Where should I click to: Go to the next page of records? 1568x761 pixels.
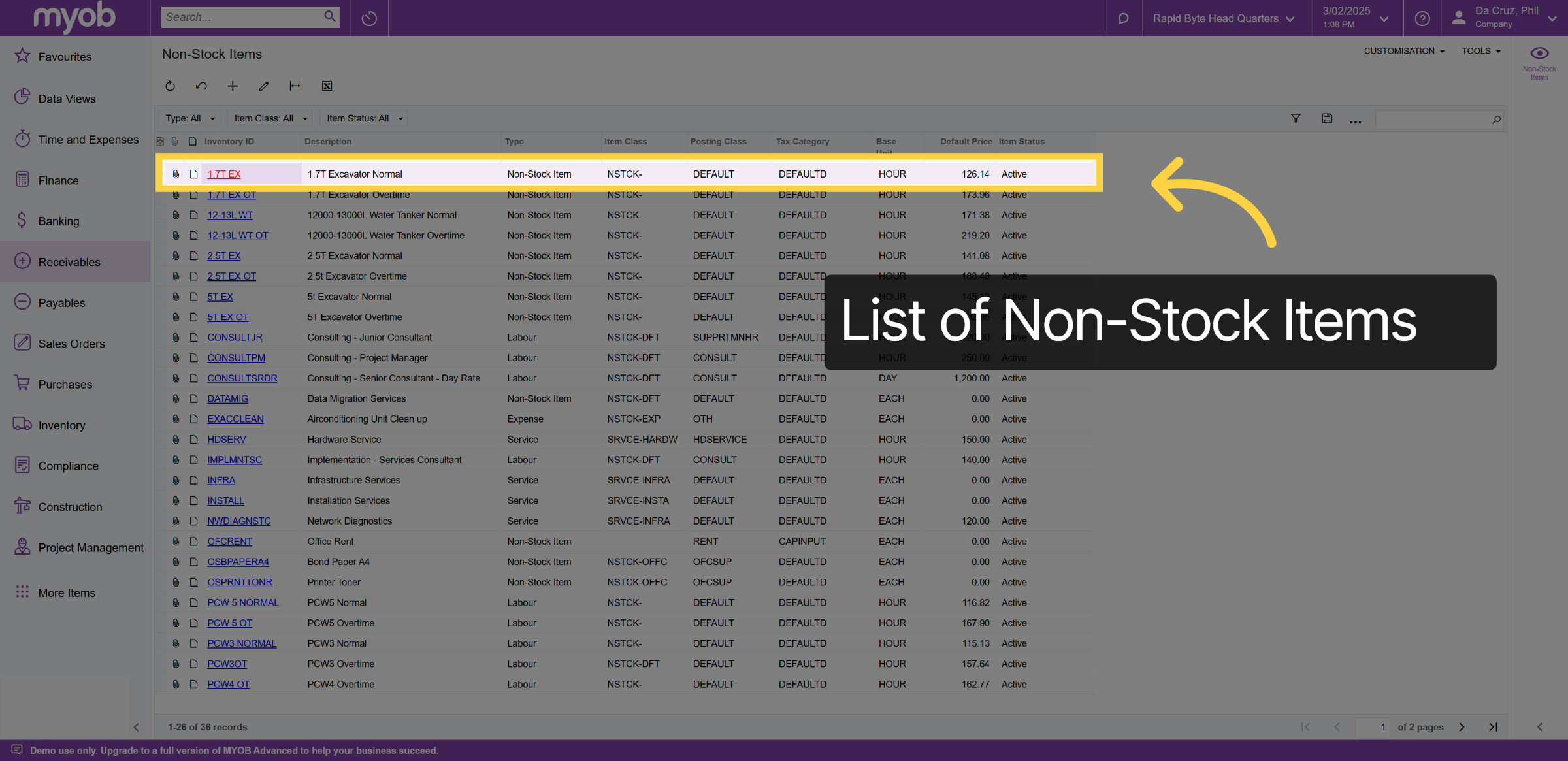tap(1462, 727)
